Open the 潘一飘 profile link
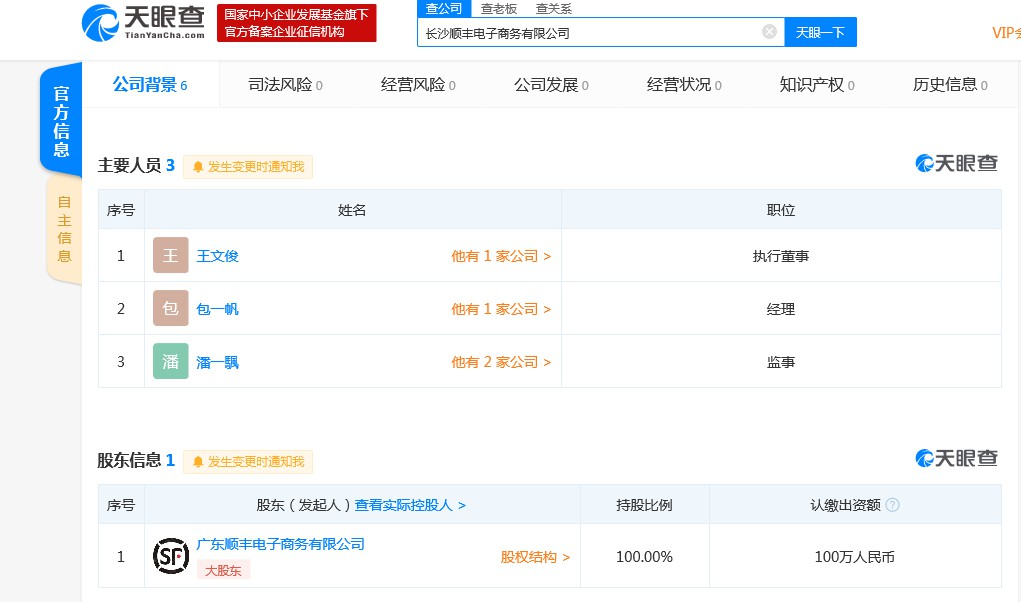This screenshot has height=602, width=1021. point(217,362)
